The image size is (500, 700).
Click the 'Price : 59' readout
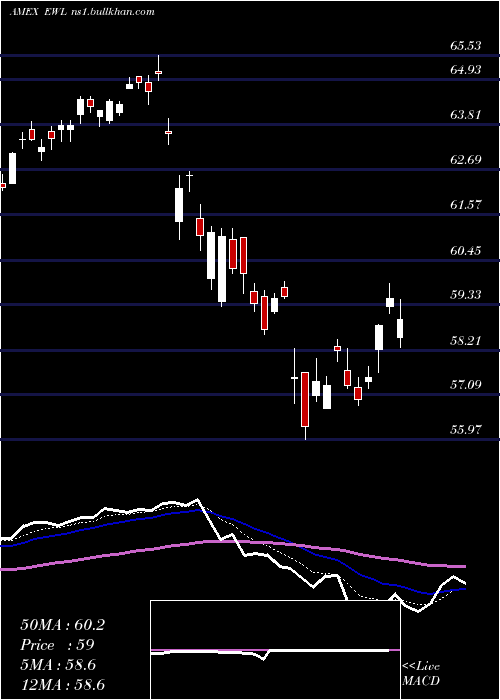[57, 645]
